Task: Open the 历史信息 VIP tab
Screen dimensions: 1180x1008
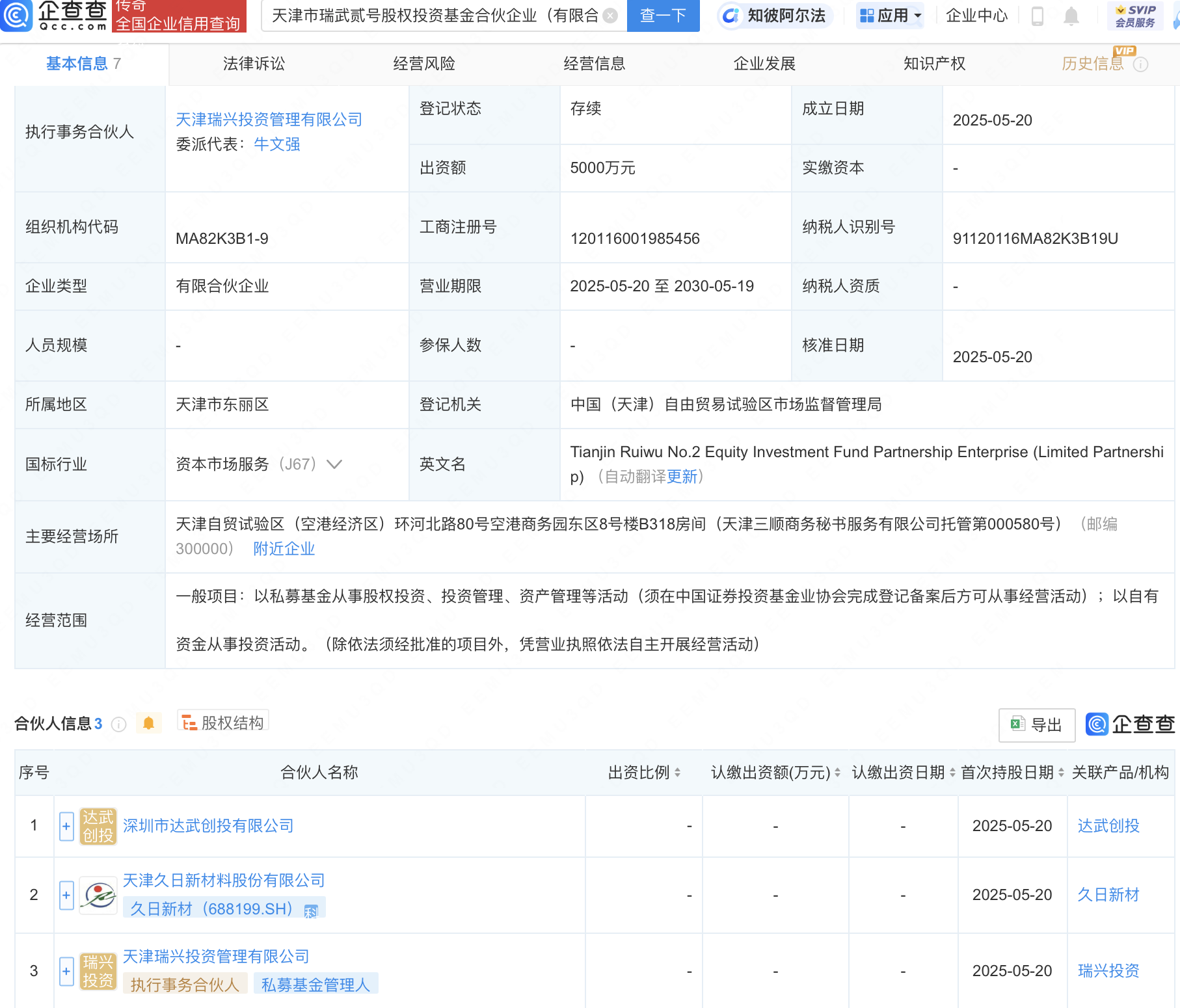Action: click(x=1093, y=64)
